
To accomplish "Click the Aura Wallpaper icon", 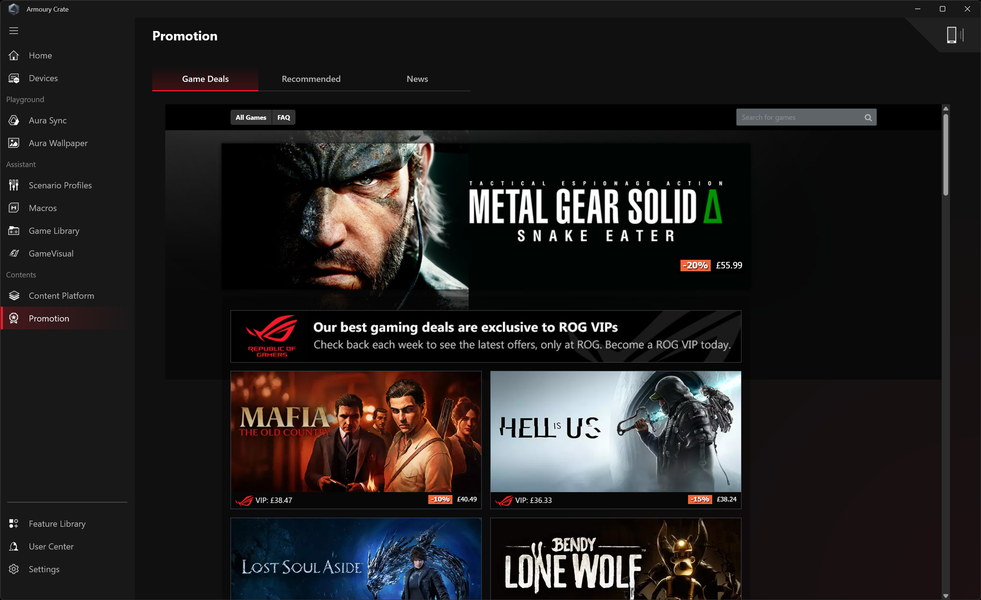I will coord(14,143).
